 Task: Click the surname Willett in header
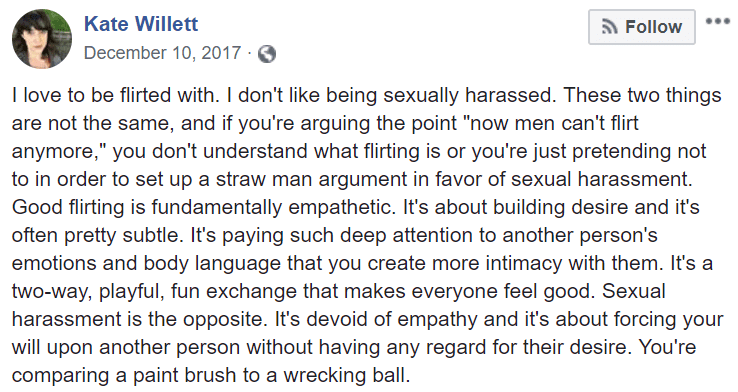[x=163, y=24]
